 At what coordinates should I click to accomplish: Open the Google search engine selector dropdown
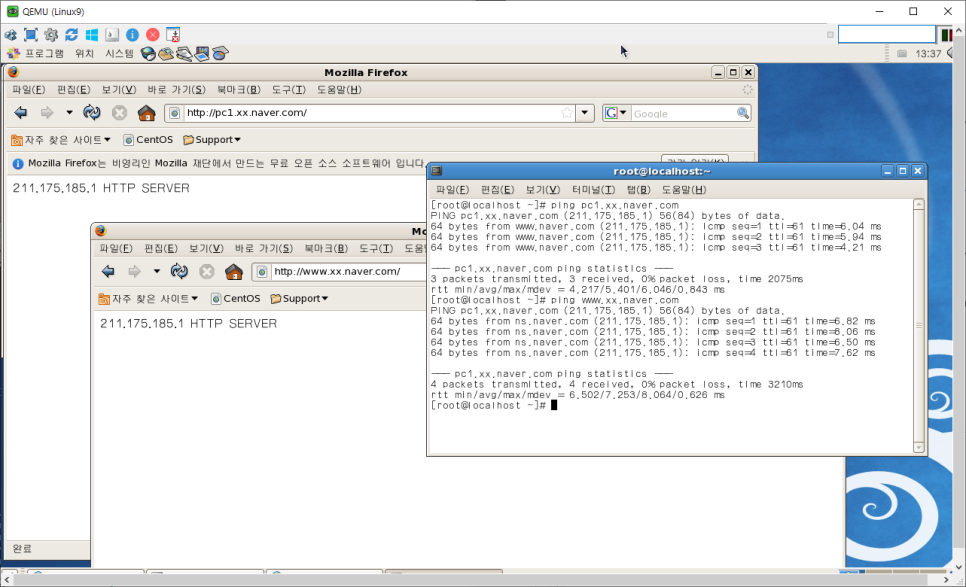[615, 113]
